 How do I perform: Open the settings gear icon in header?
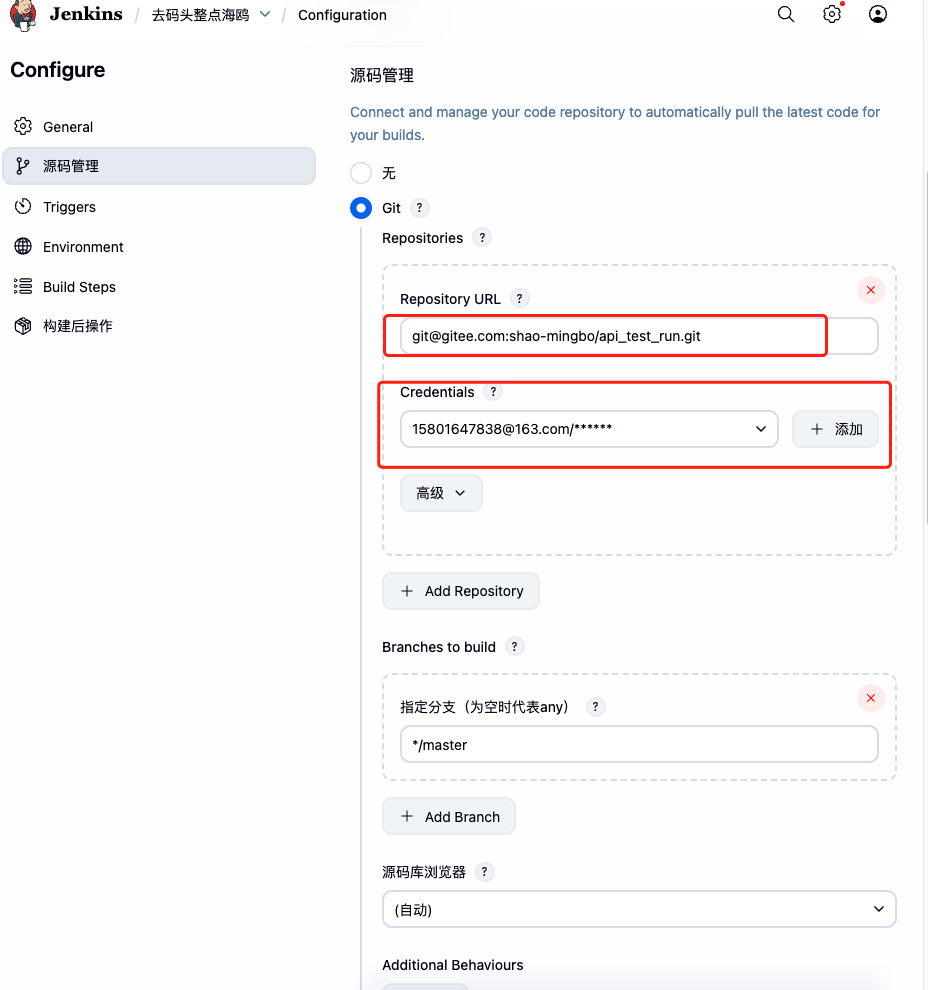832,14
